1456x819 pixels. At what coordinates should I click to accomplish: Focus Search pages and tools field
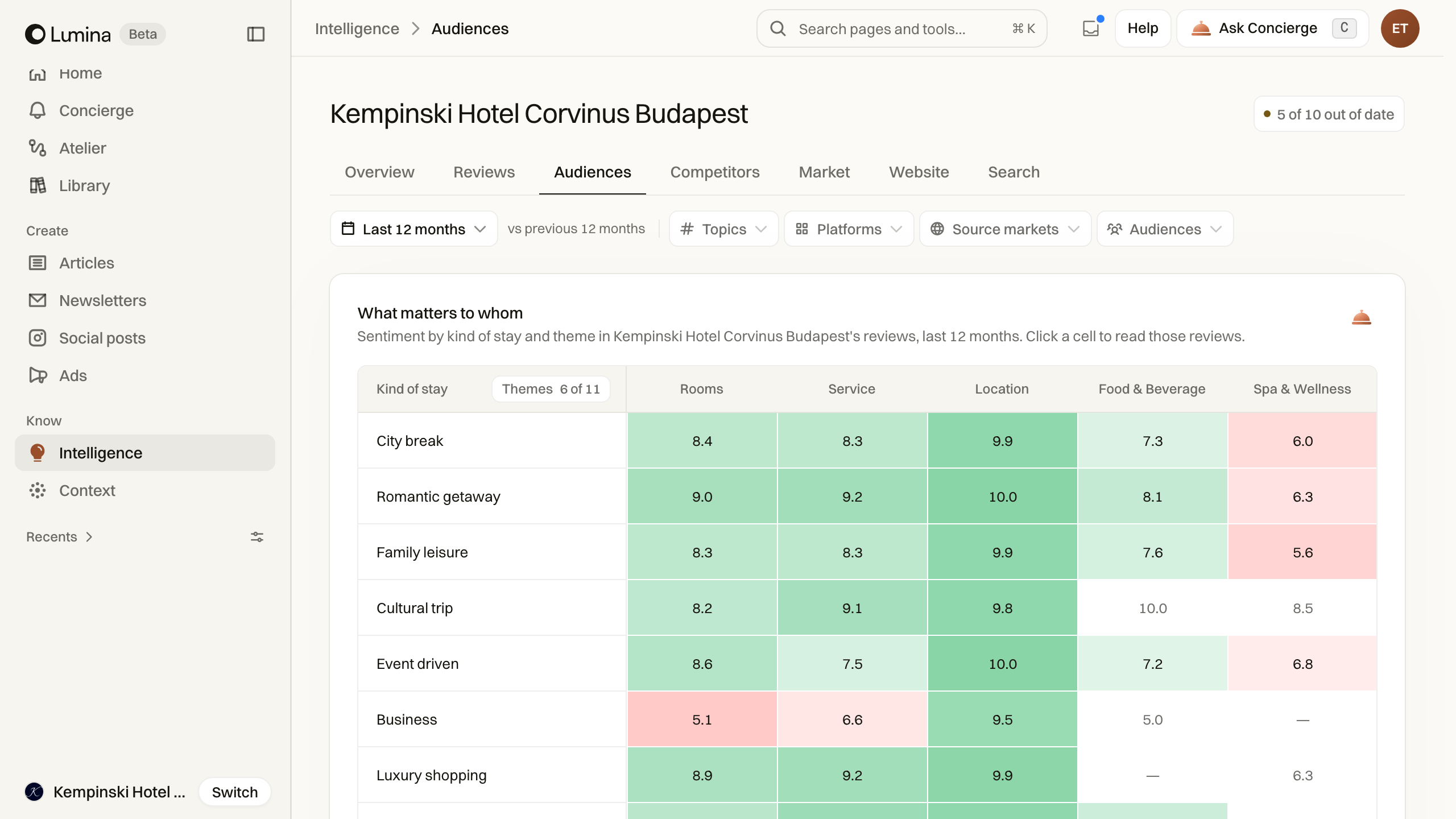click(x=901, y=28)
